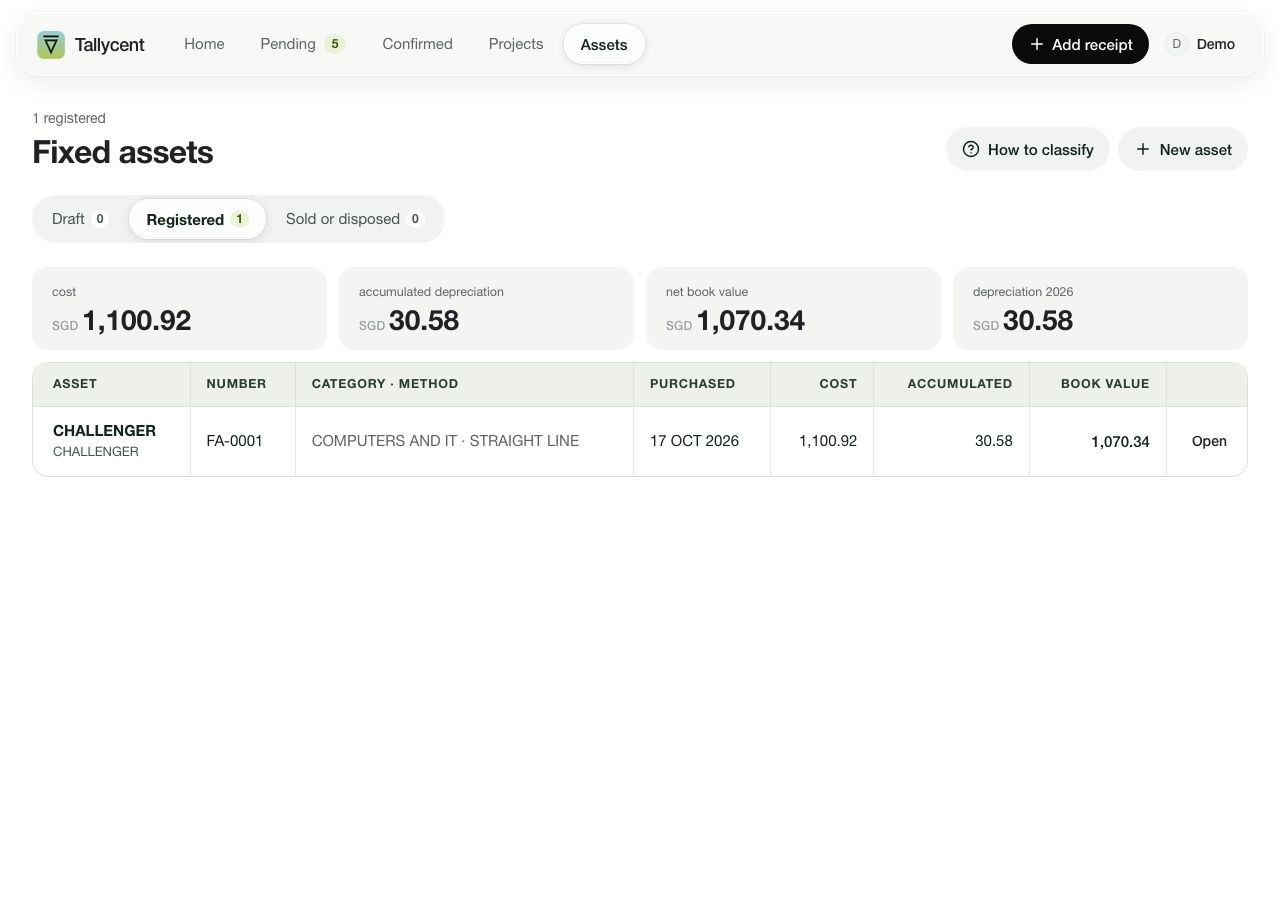This screenshot has height=900, width=1280.
Task: Click the question mark icon in How to classify
Action: click(971, 149)
